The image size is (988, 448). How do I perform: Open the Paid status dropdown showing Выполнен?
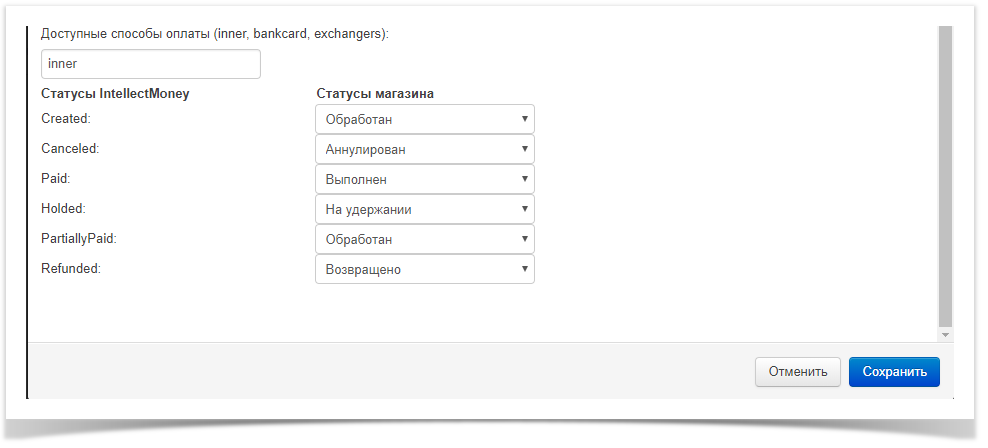click(424, 179)
